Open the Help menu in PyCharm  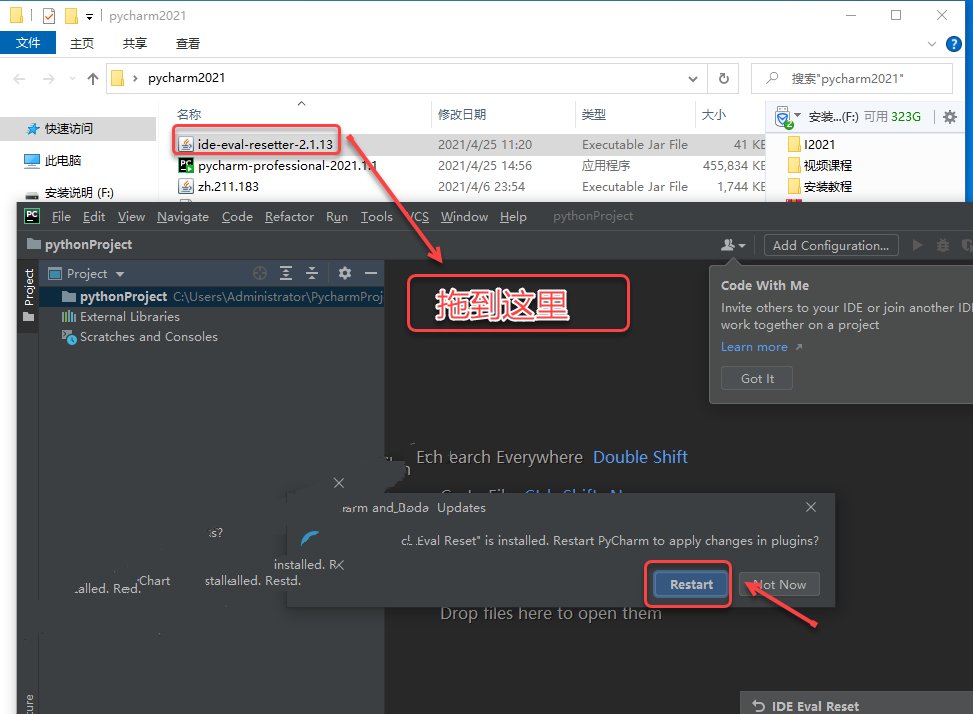coord(513,216)
